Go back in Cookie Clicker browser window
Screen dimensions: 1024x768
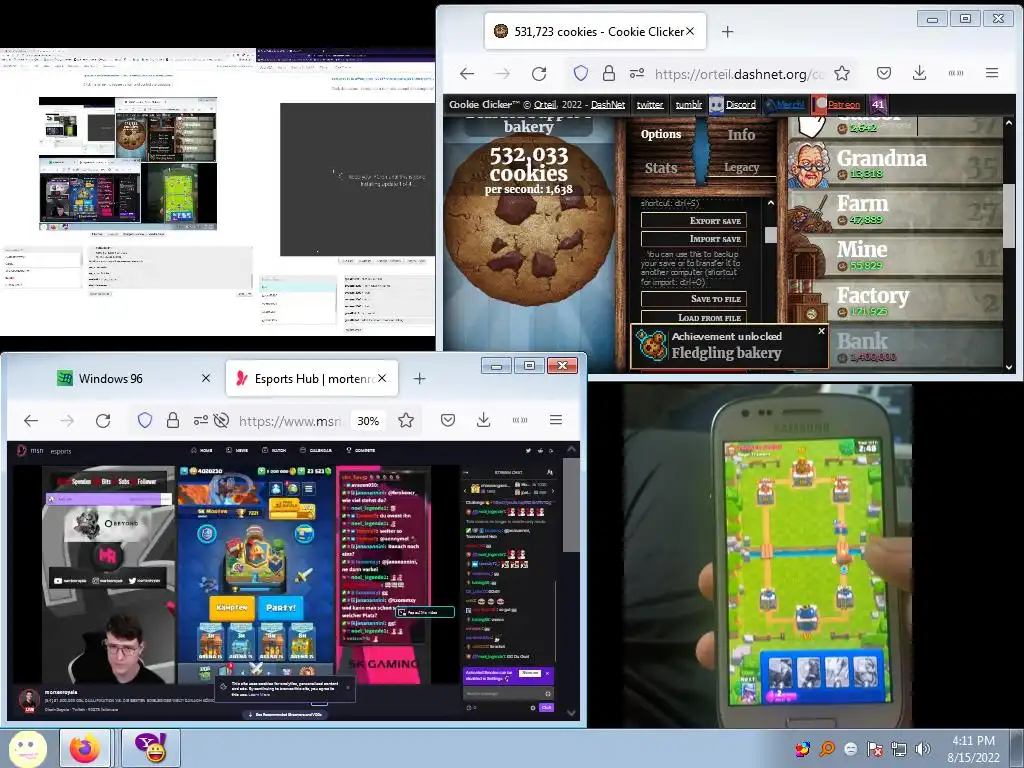tap(467, 74)
